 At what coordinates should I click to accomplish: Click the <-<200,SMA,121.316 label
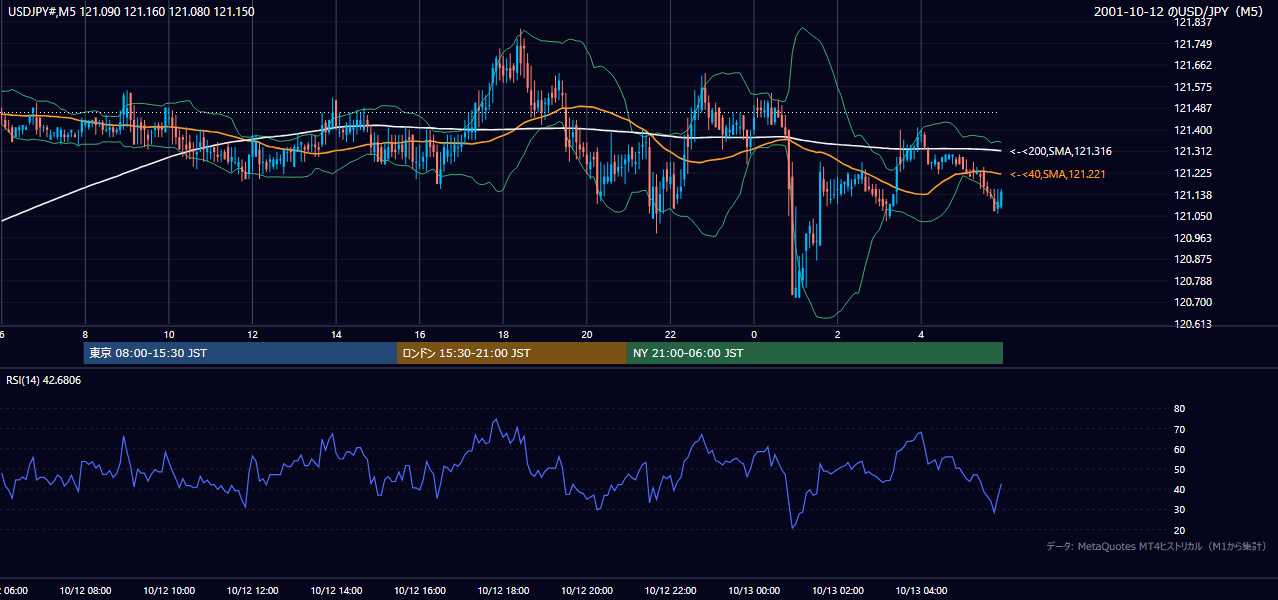pos(1061,151)
